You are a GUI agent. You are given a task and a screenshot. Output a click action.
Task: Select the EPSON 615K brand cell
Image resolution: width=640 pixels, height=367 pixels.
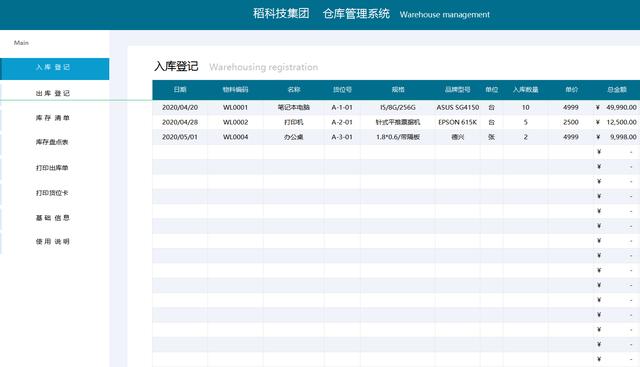pos(458,122)
